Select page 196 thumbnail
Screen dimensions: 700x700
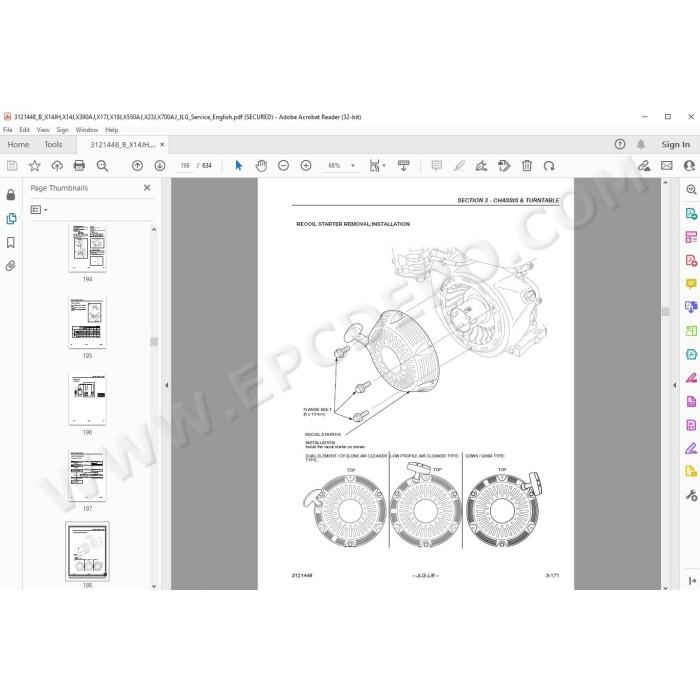(87, 399)
